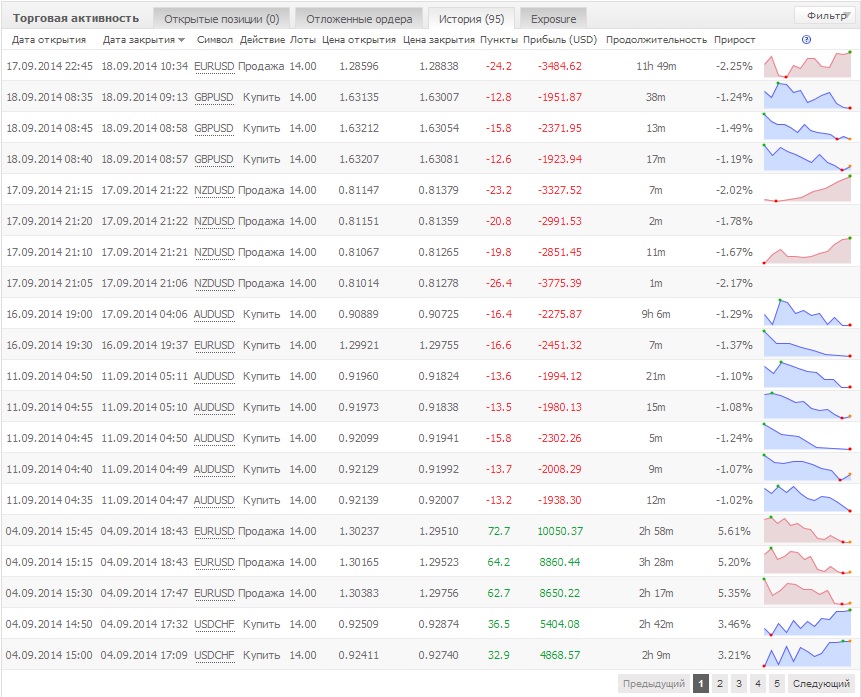Open EURUSD link in -3484.62 row

click(214, 66)
